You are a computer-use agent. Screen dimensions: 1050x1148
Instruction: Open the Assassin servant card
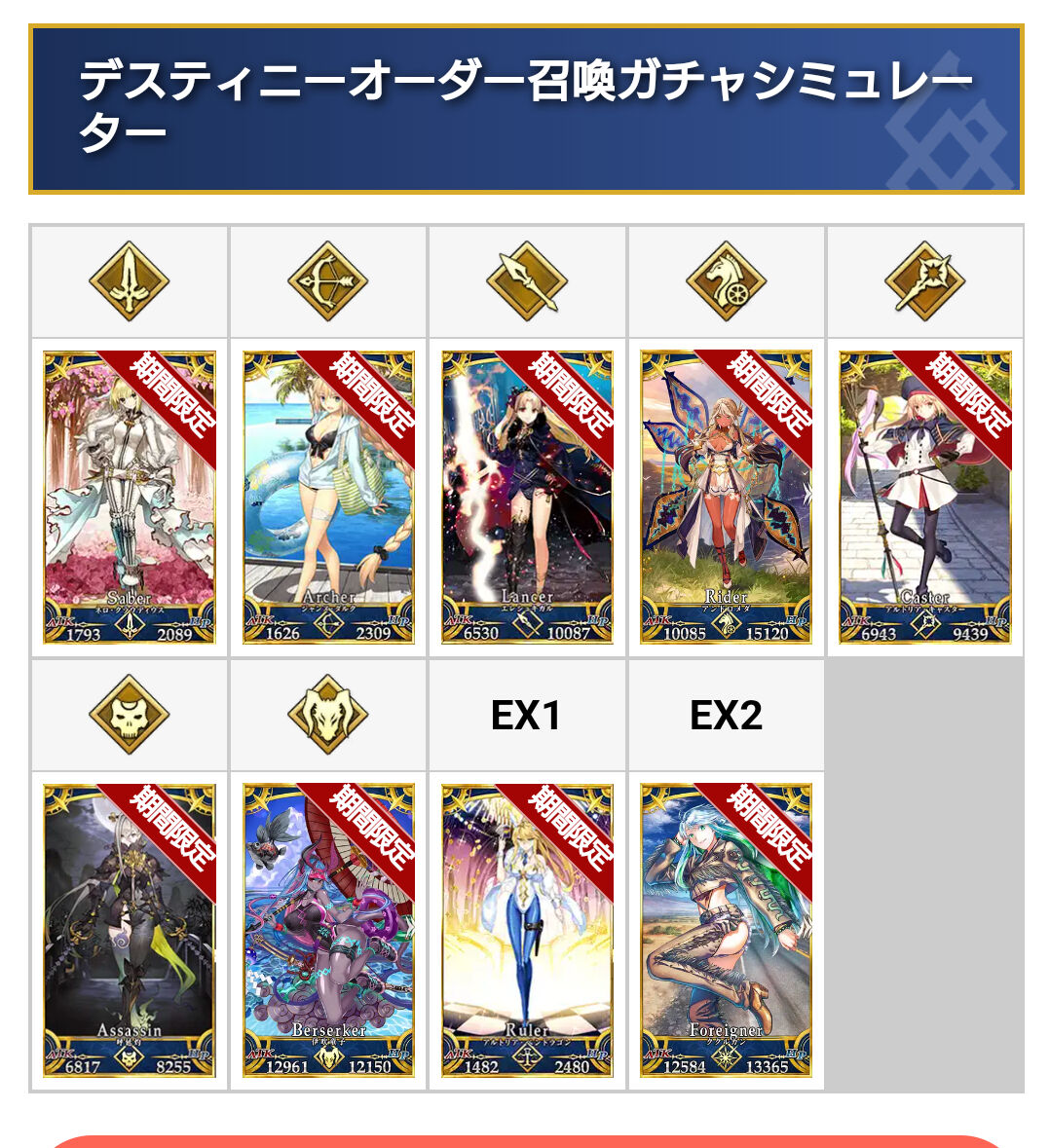point(129,931)
